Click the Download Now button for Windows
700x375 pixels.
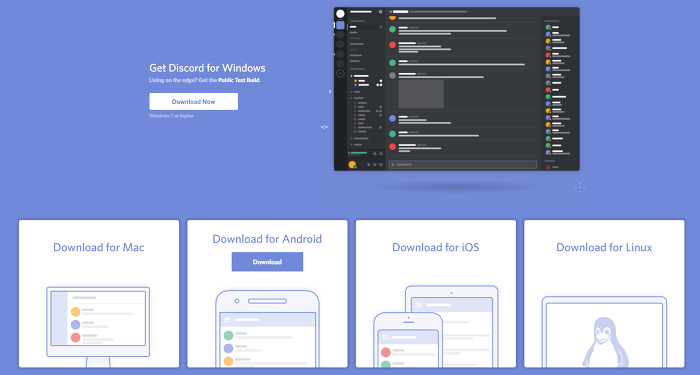(193, 101)
